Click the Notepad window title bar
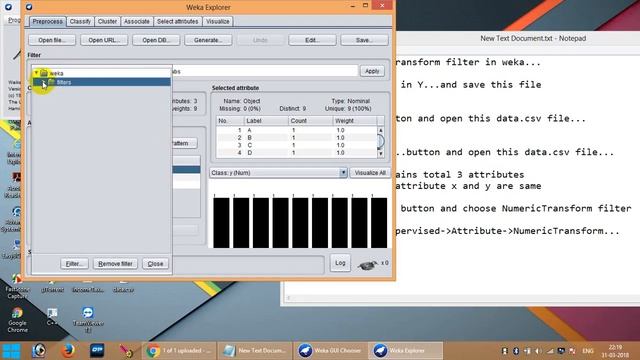Image resolution: width=640 pixels, height=360 pixels. point(518,38)
